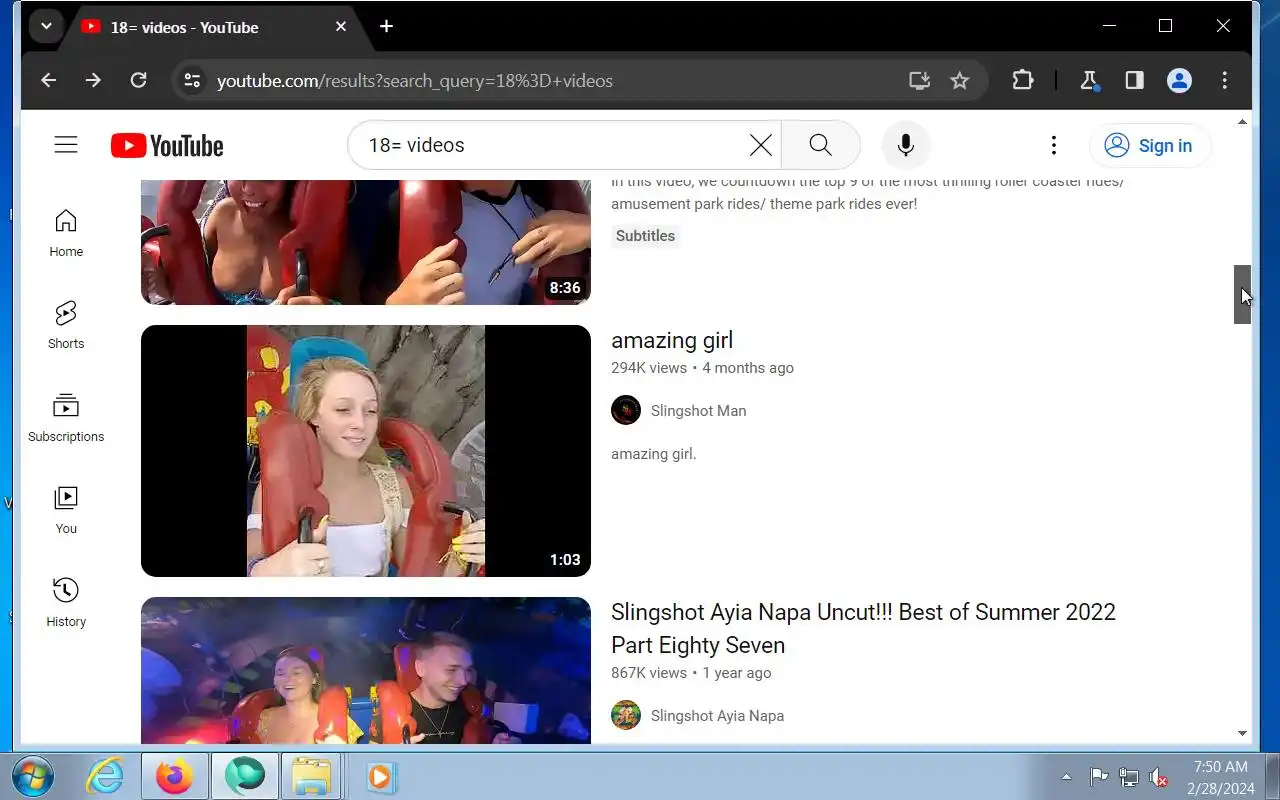The height and width of the screenshot is (800, 1280).
Task: Open tab search dropdown arrow
Action: coord(46,26)
